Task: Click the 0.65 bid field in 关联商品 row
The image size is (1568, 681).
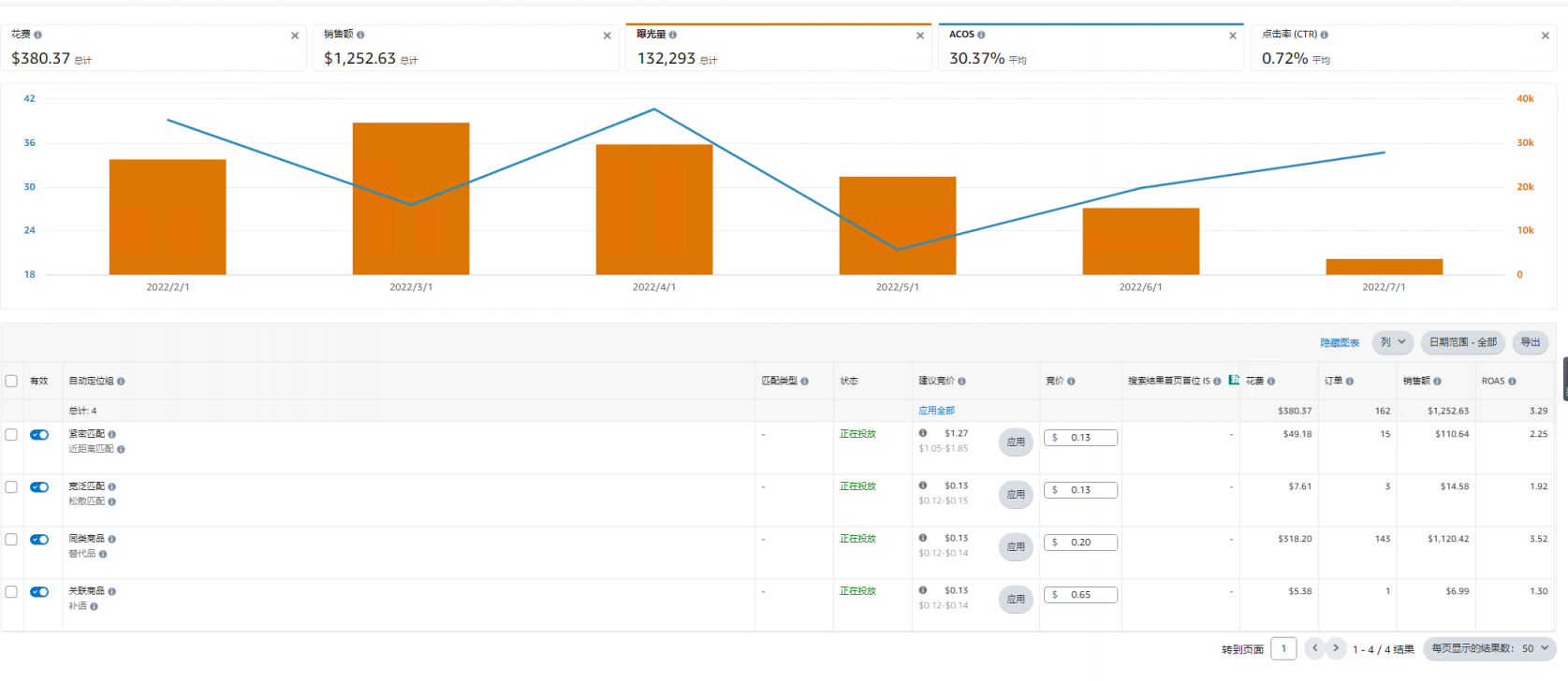Action: [x=1080, y=595]
